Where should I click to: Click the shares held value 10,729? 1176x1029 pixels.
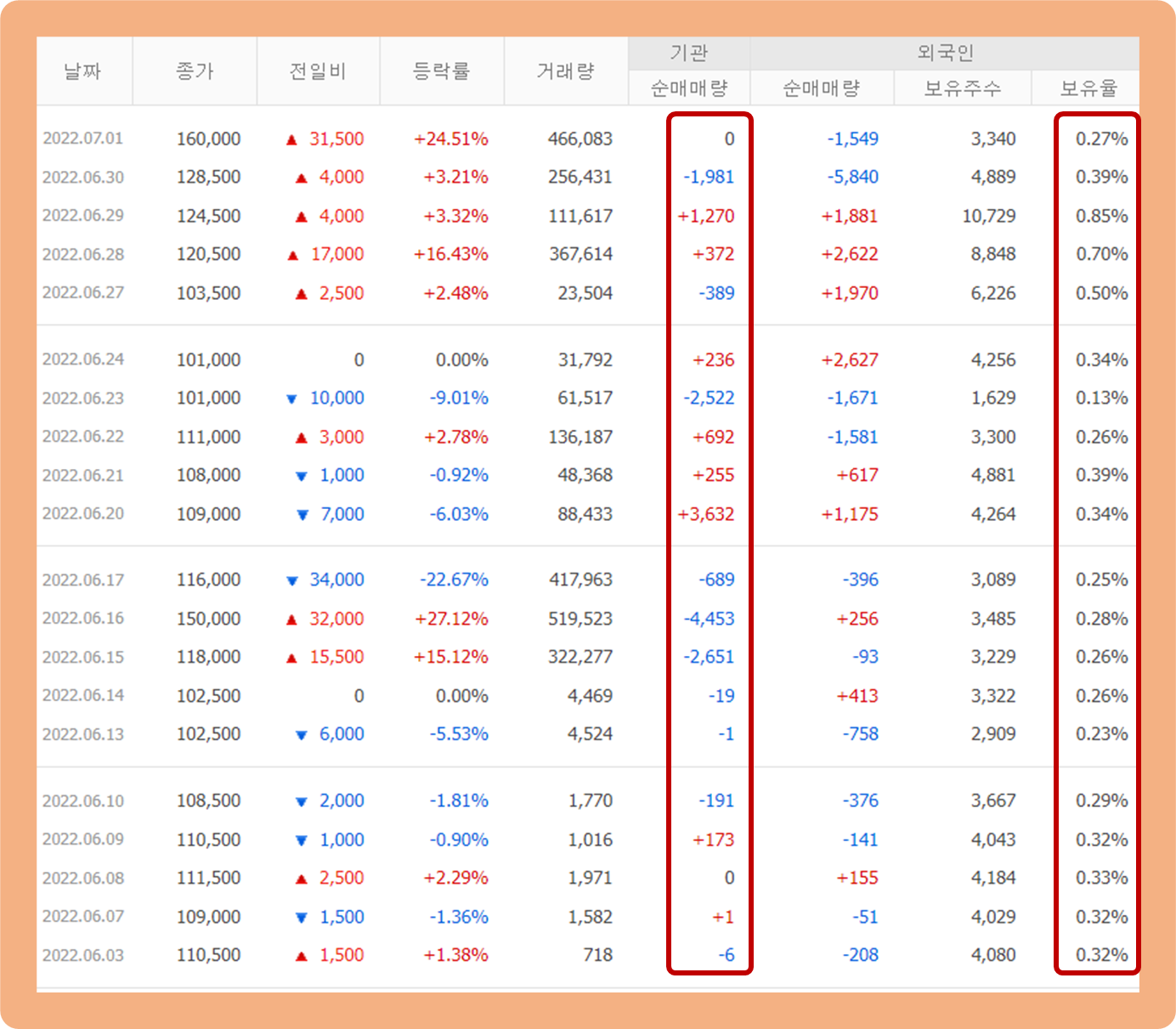(989, 216)
